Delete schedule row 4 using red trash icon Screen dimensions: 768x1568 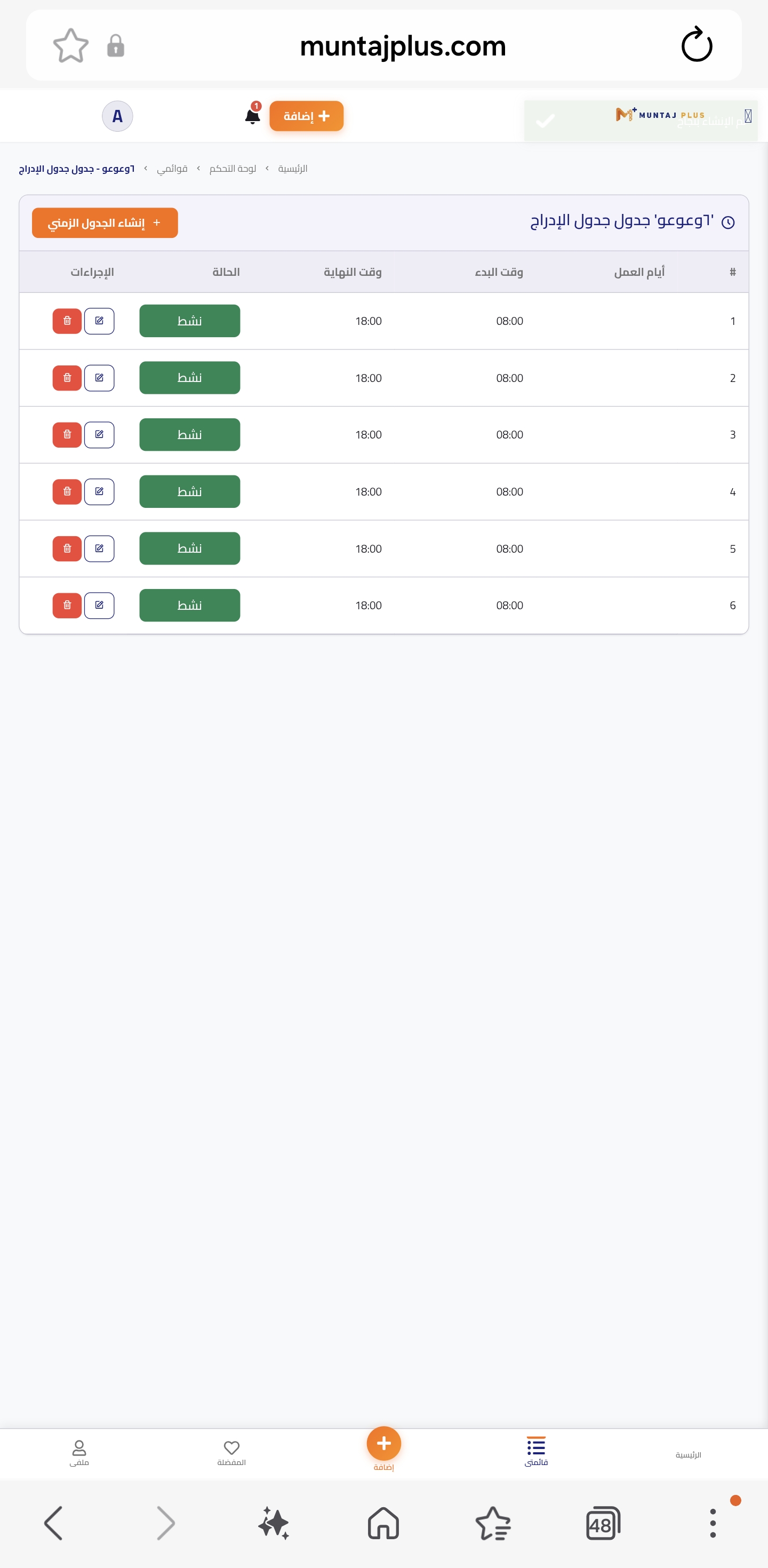67,491
